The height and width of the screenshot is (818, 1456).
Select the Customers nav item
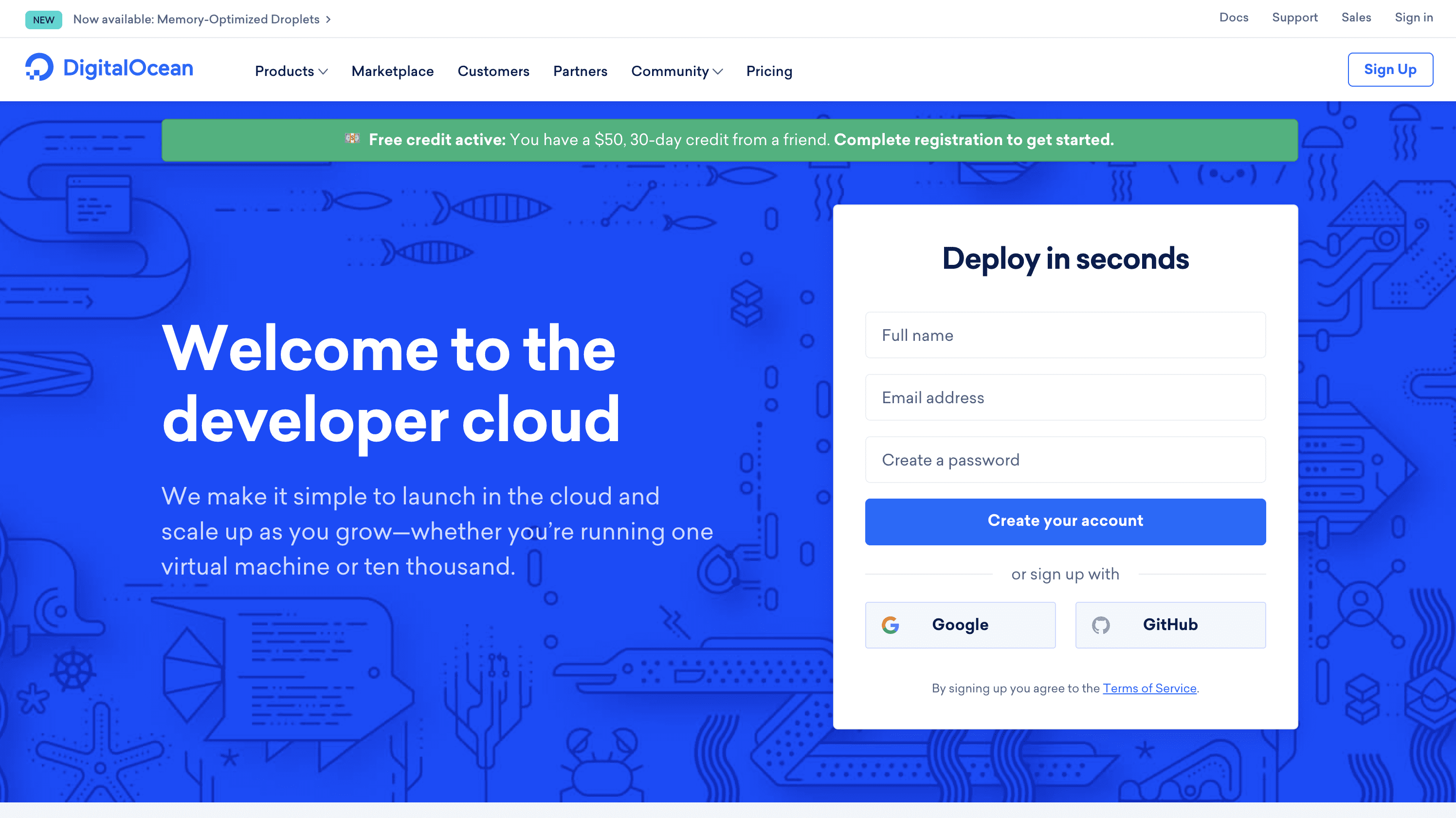point(493,71)
